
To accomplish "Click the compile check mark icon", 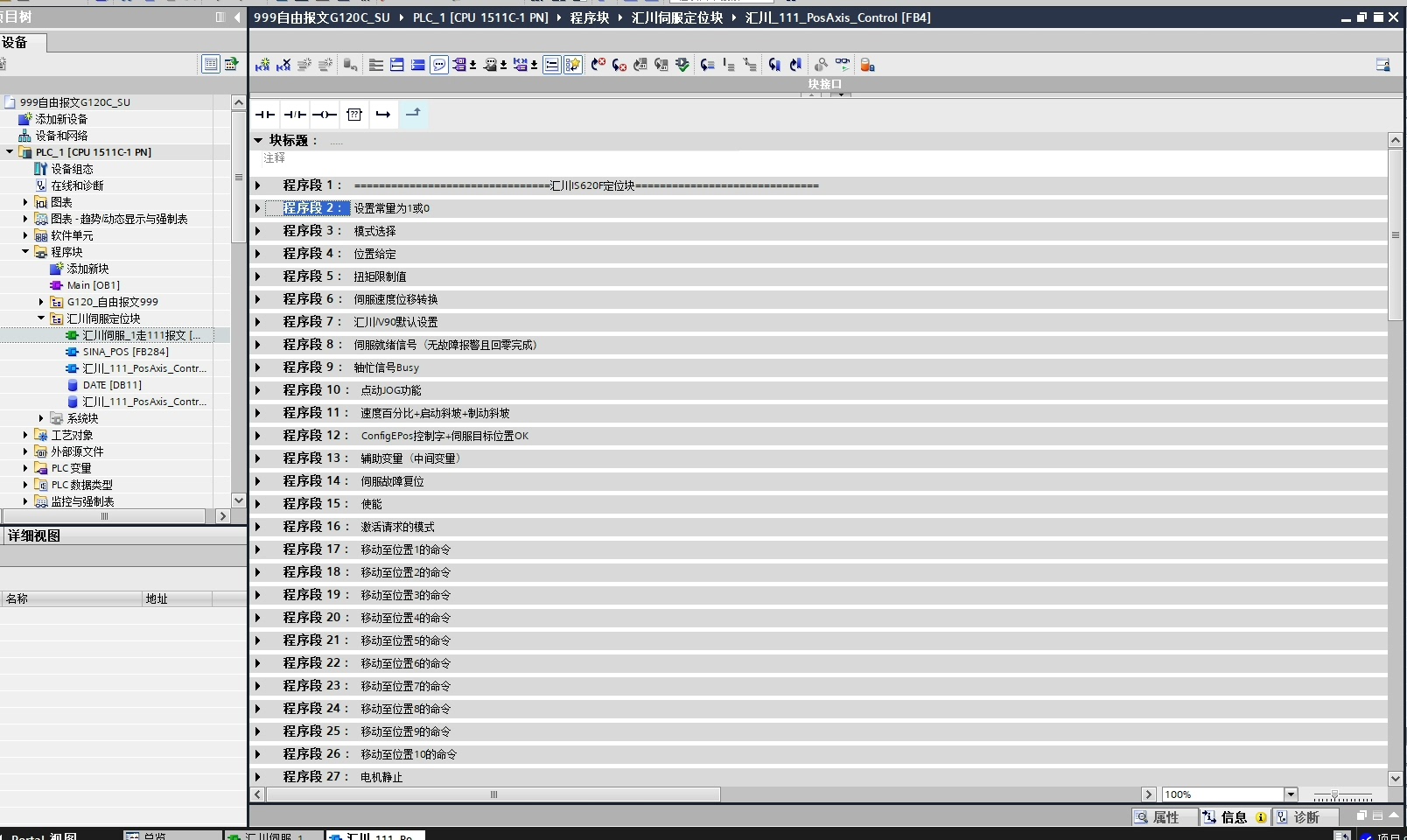I will pyautogui.click(x=682, y=65).
